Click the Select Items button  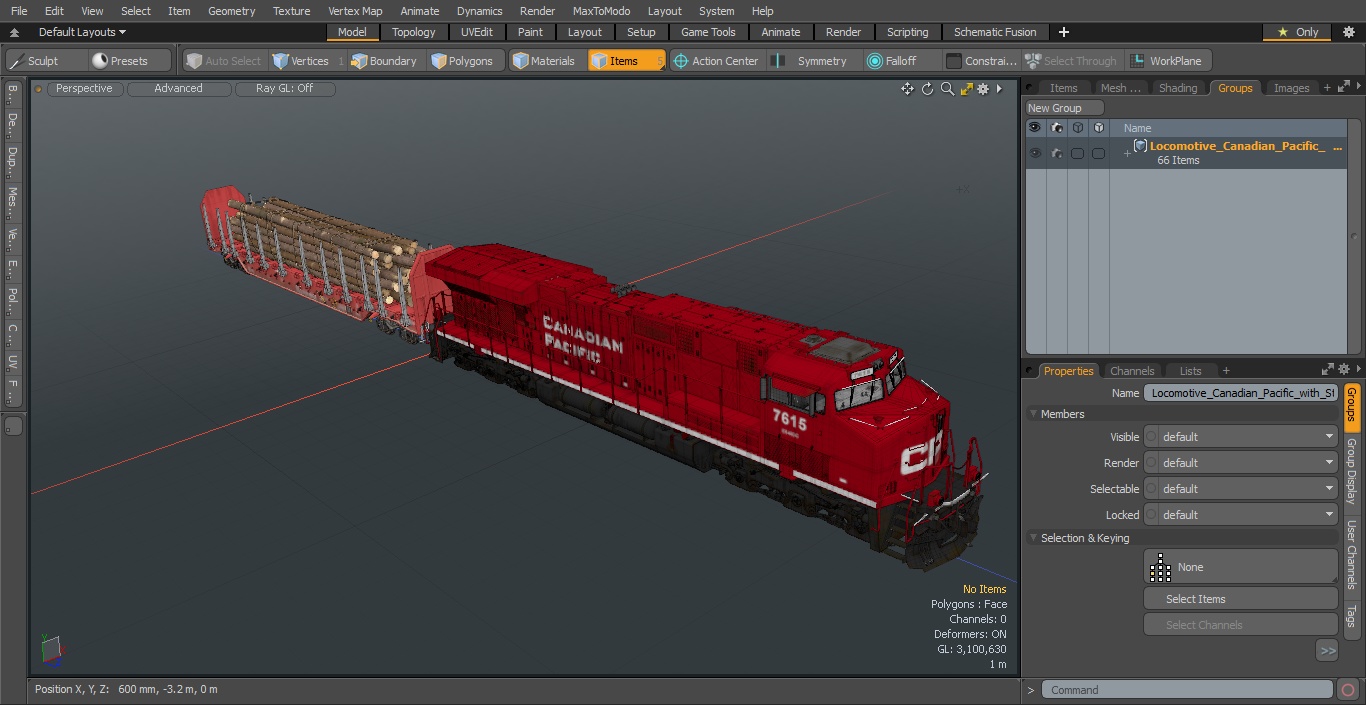click(1240, 599)
